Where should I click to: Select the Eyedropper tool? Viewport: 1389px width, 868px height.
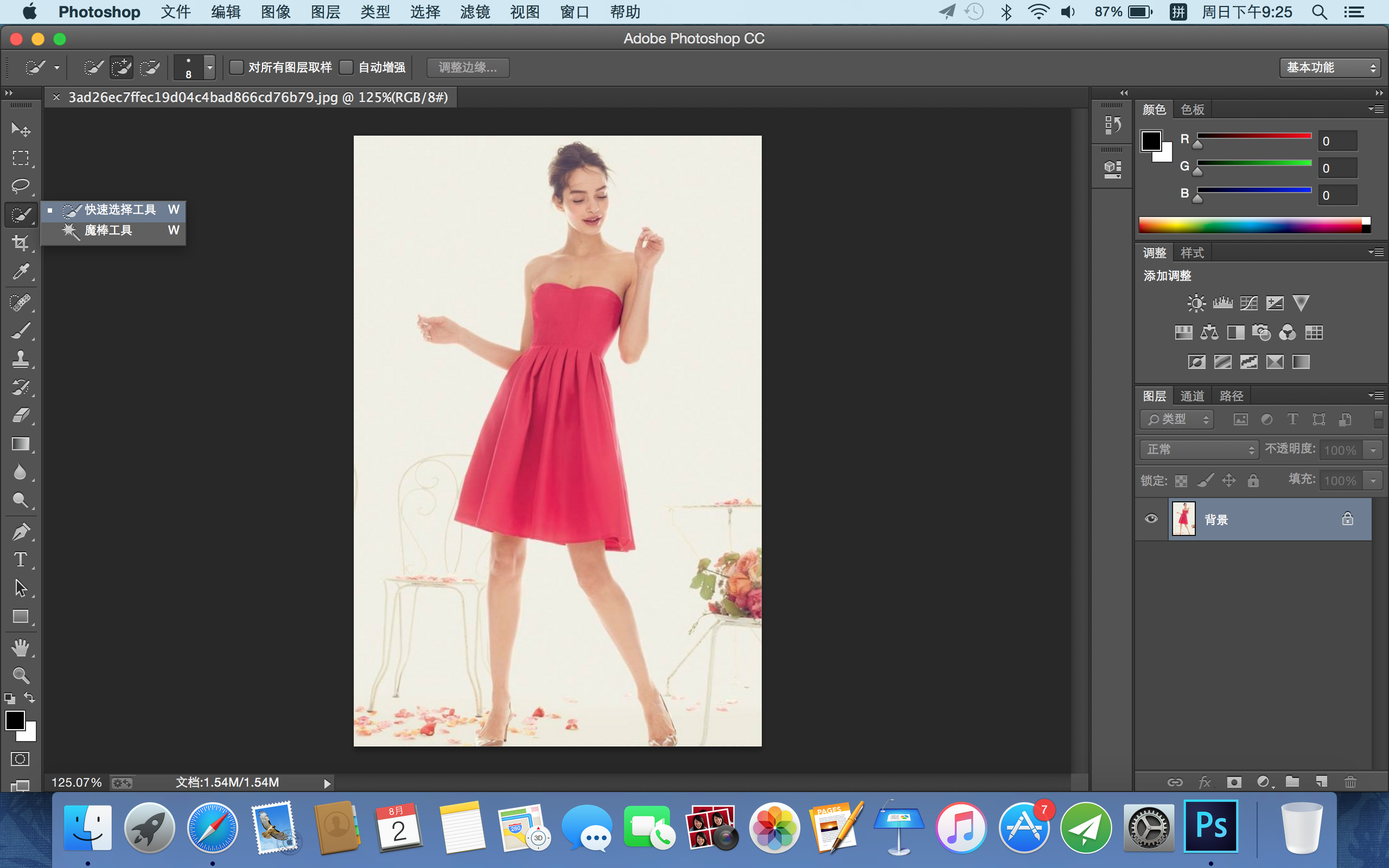[21, 272]
